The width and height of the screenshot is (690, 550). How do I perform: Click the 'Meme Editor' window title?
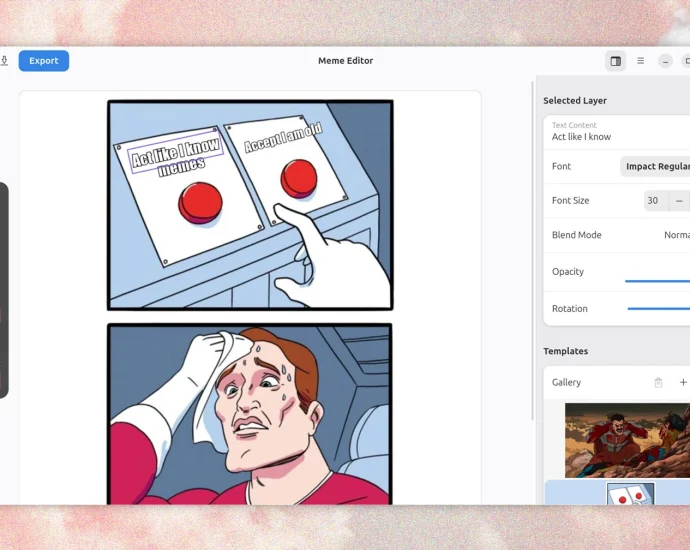click(x=345, y=61)
